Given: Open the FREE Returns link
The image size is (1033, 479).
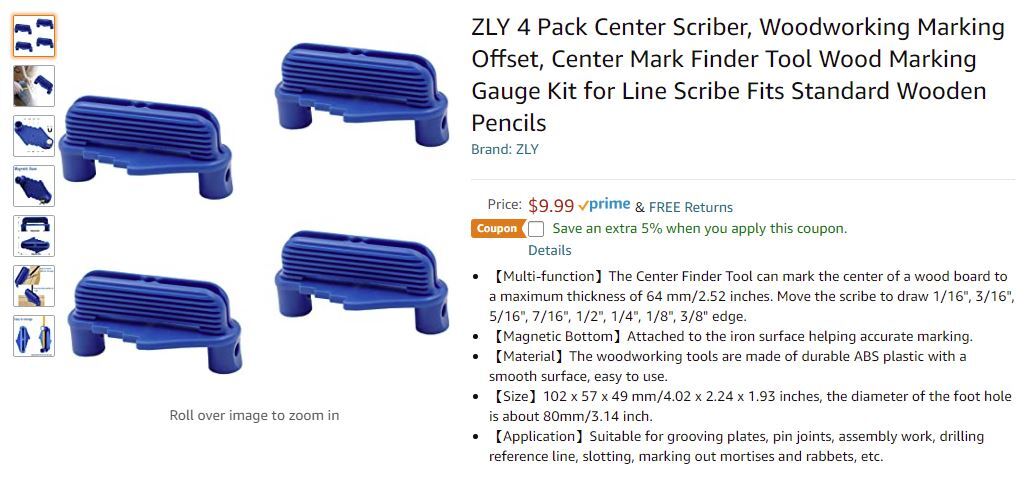Looking at the screenshot, I should pyautogui.click(x=691, y=207).
